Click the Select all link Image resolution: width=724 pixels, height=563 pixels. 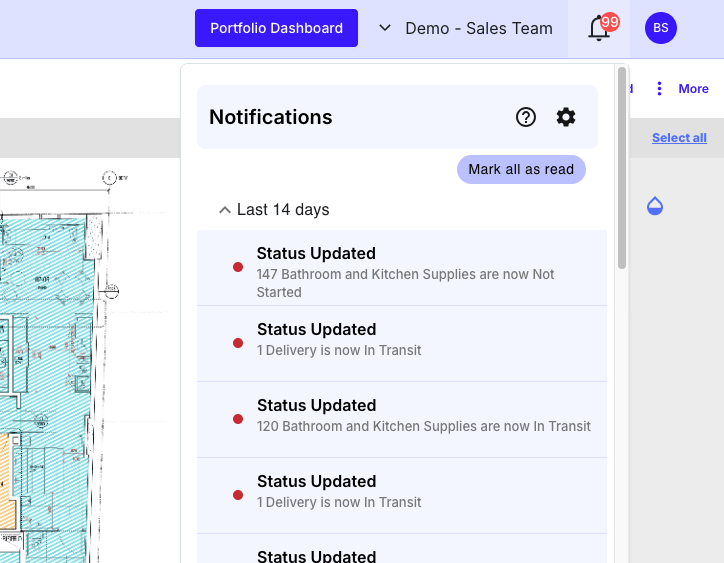[679, 138]
